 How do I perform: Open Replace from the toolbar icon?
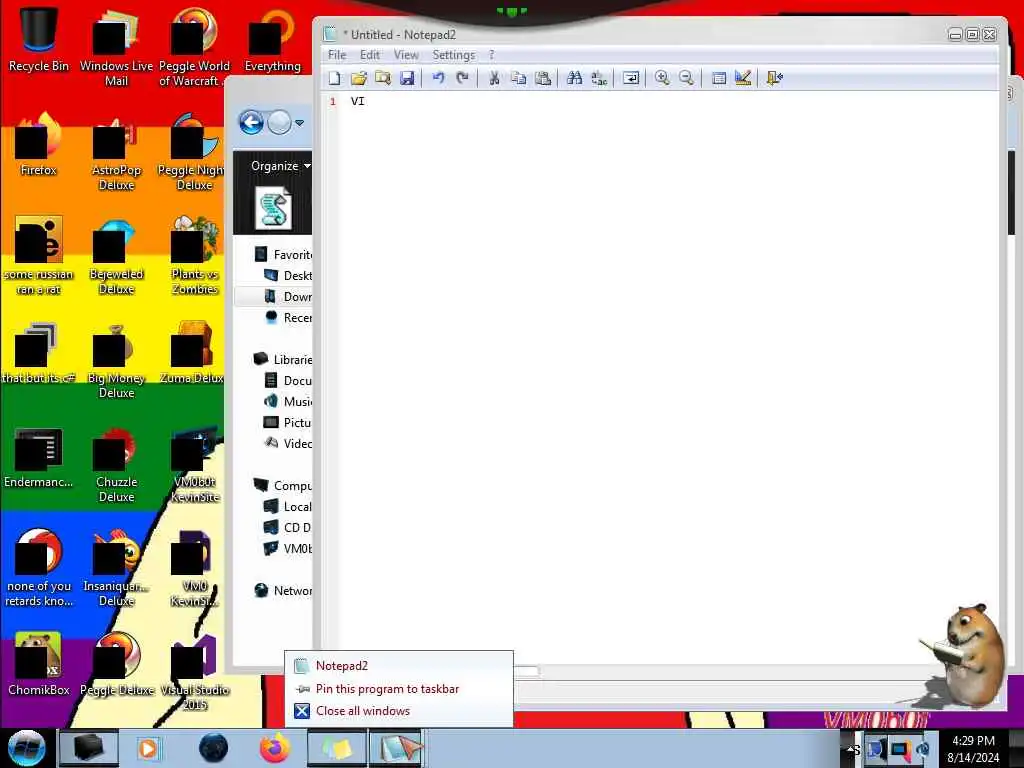599,78
